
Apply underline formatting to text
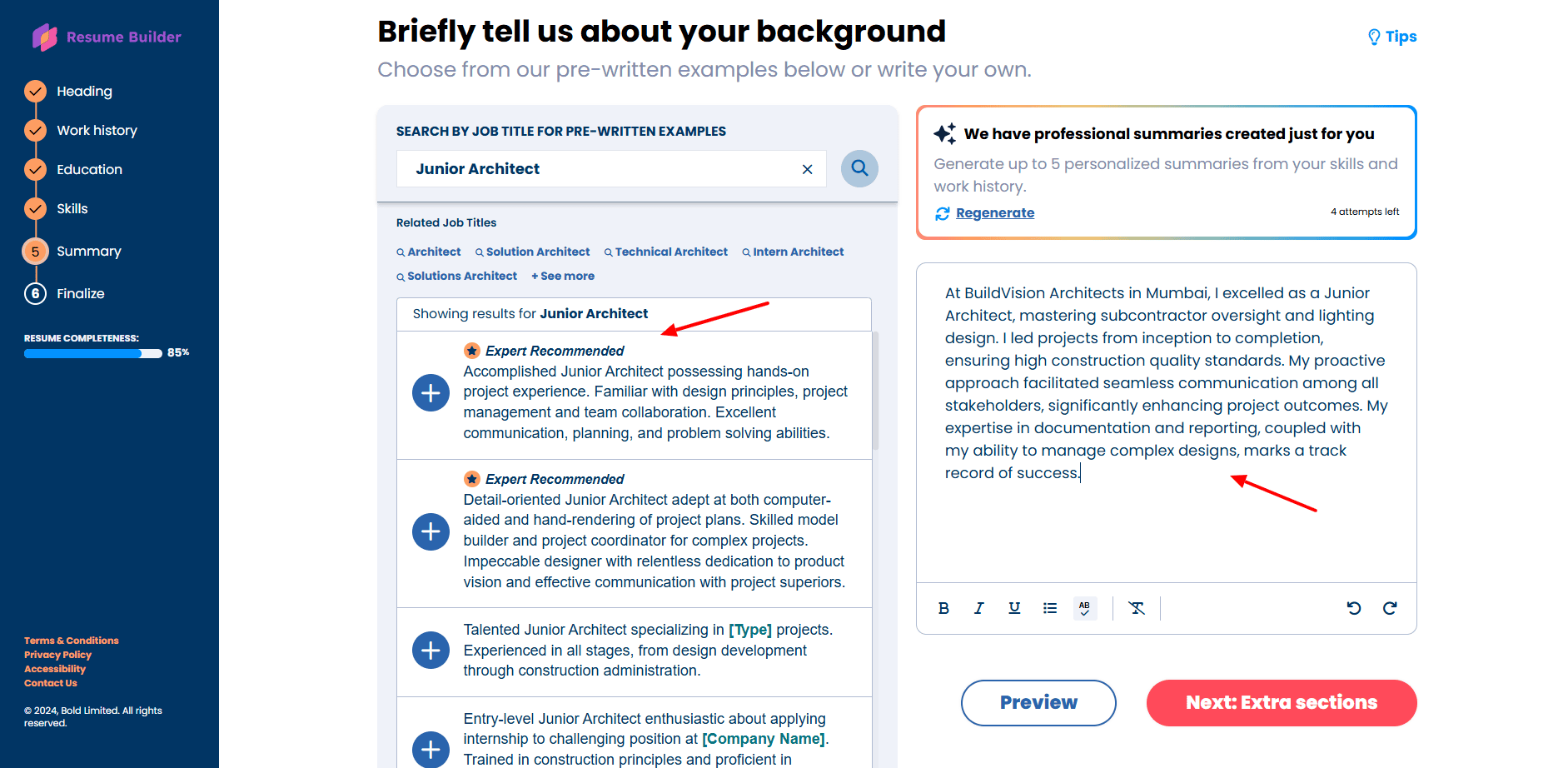pyautogui.click(x=1014, y=608)
